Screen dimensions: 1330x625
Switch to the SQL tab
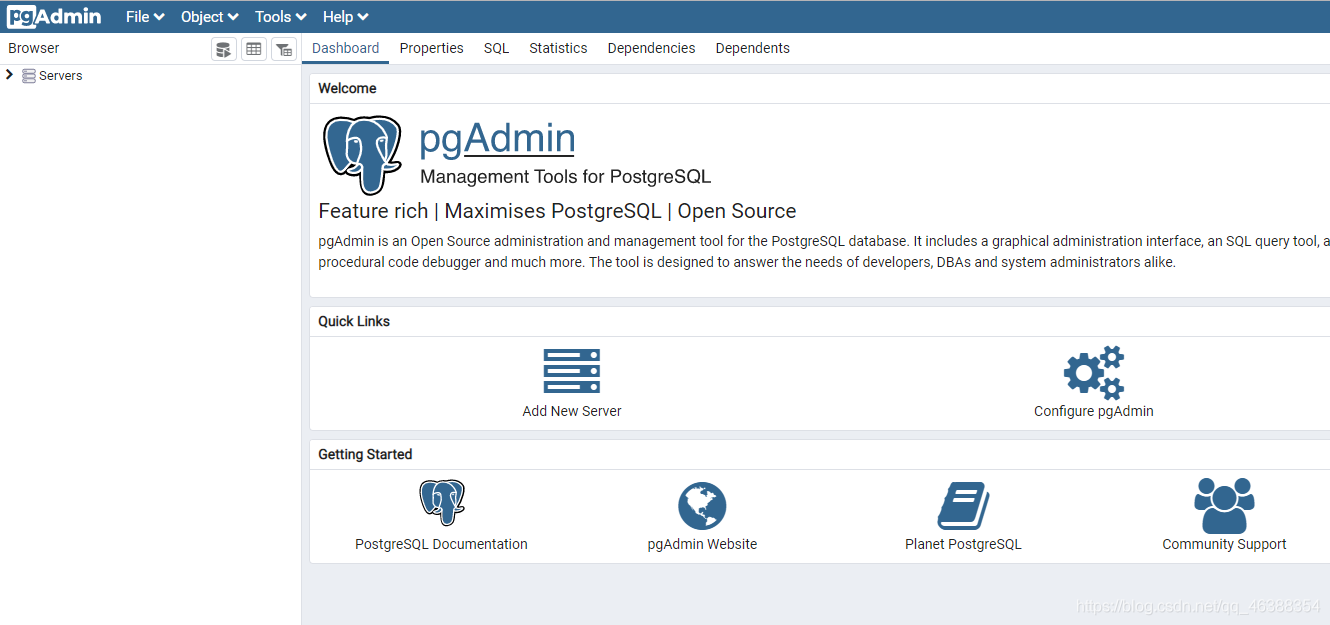[x=497, y=48]
